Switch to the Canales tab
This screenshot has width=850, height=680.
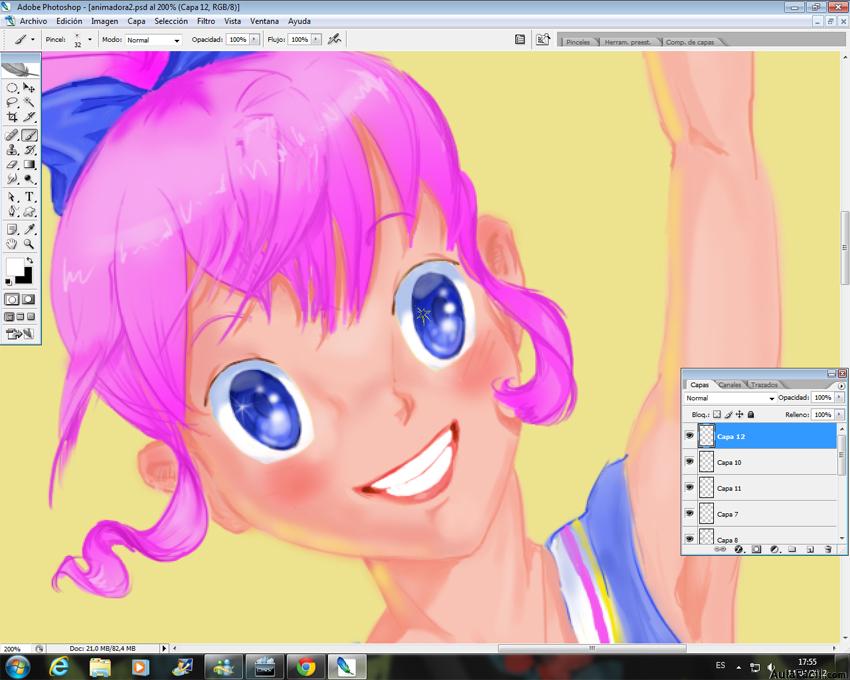pos(730,384)
